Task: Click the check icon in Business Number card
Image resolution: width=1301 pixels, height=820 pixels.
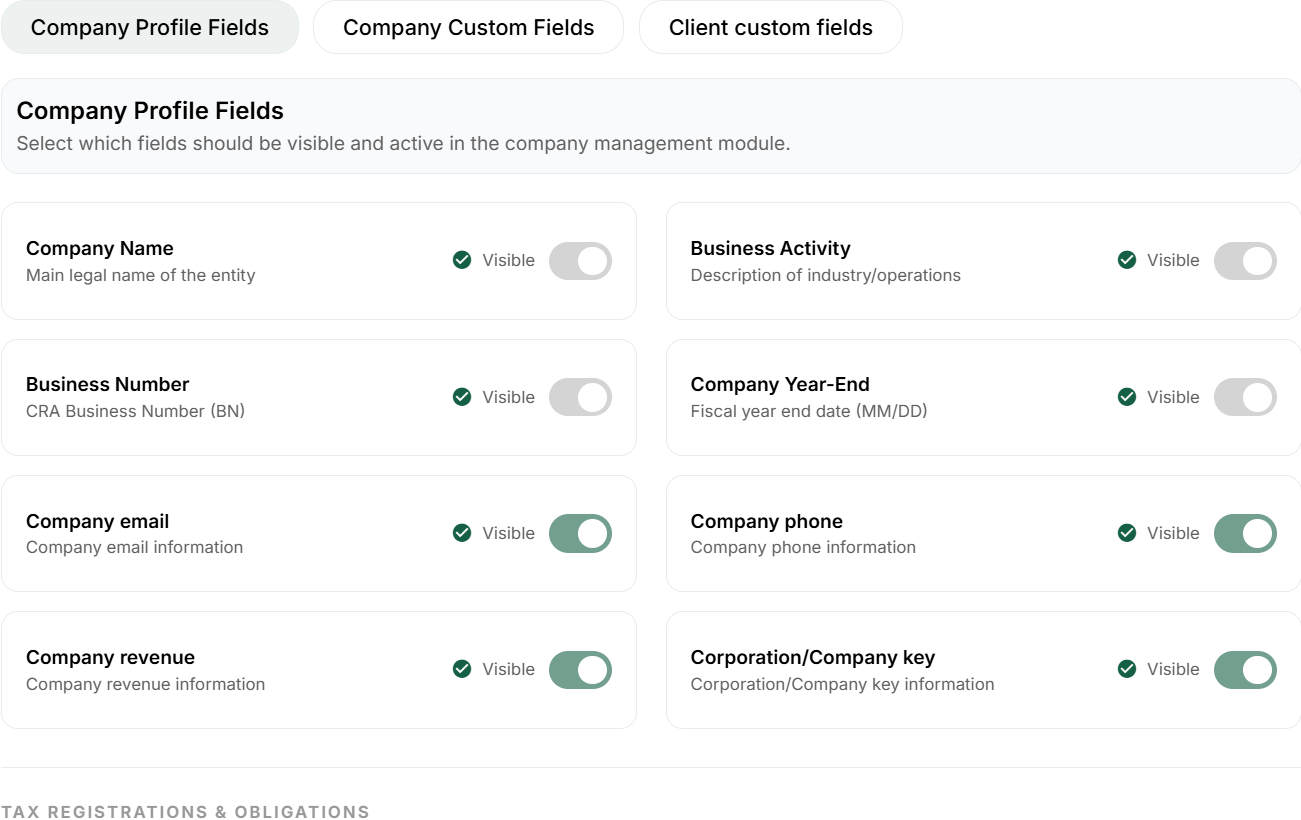Action: click(462, 397)
